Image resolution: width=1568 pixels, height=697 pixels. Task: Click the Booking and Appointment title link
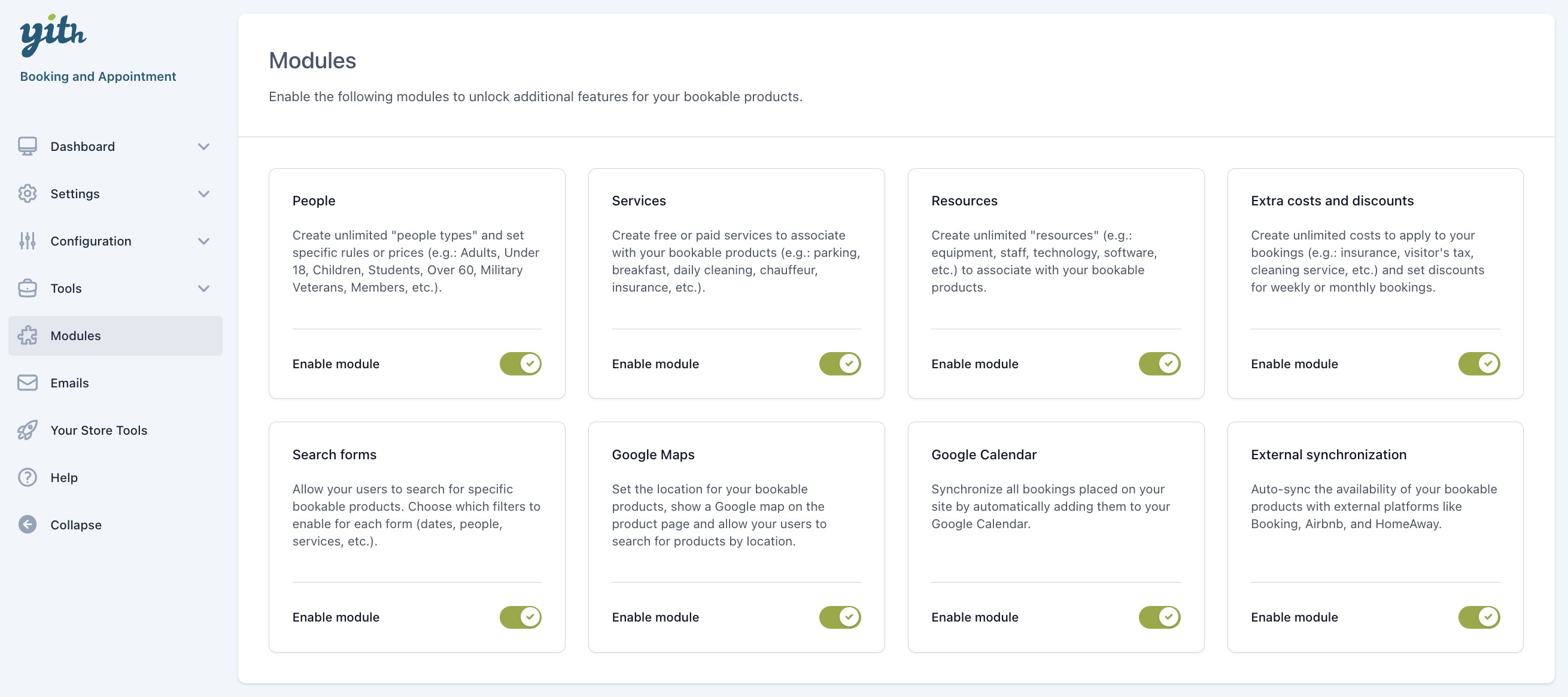[98, 77]
